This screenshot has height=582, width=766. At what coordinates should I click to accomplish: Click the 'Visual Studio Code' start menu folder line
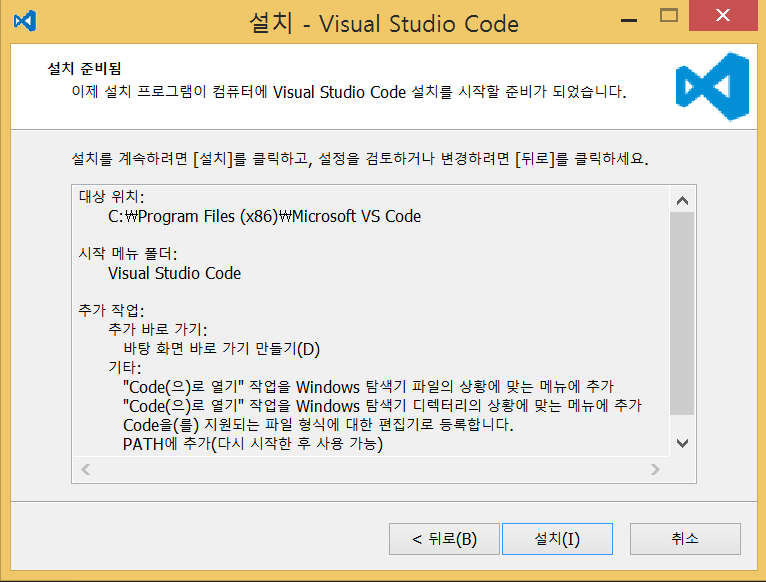tap(174, 273)
